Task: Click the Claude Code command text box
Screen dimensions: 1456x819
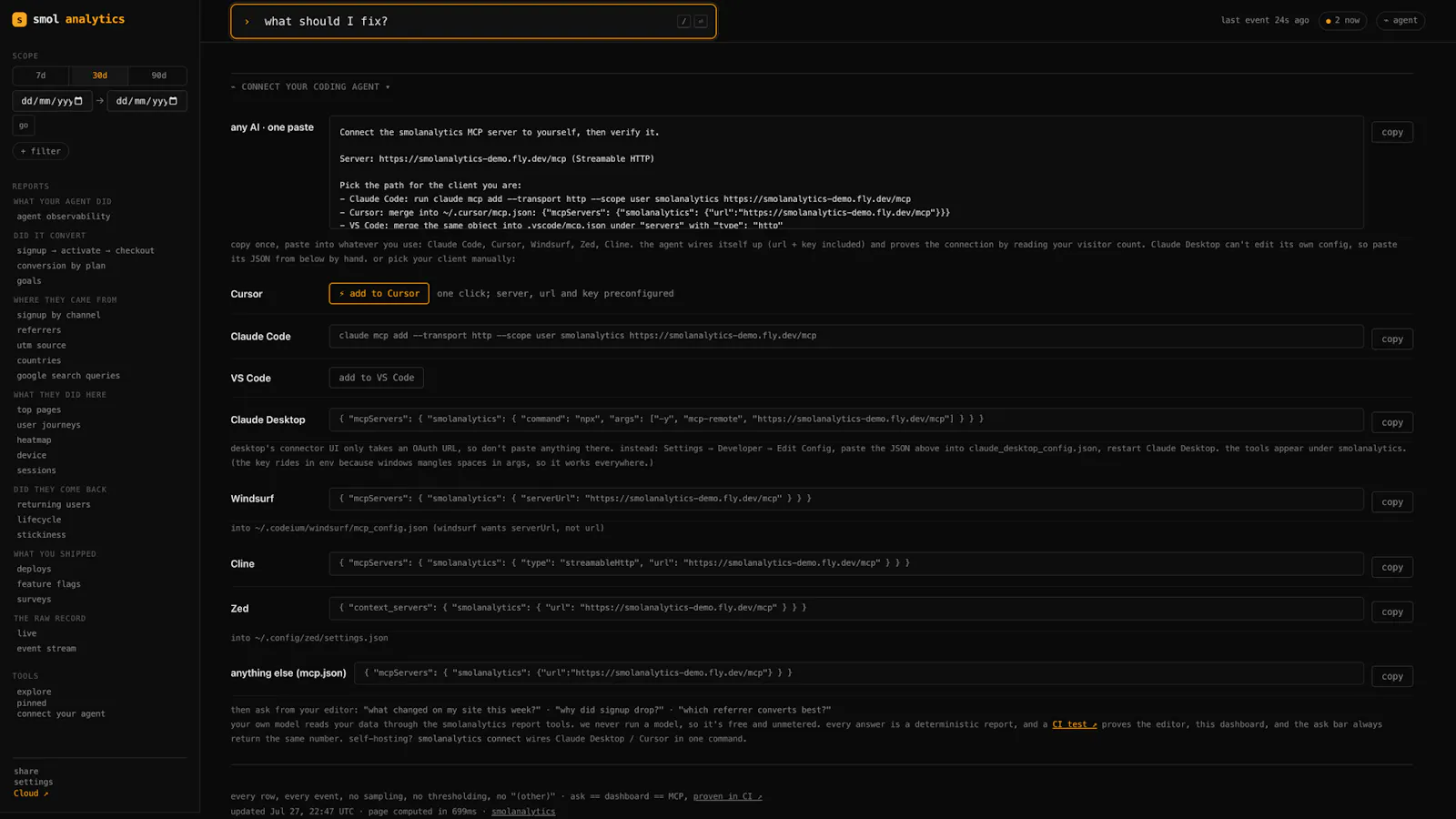Action: point(846,336)
